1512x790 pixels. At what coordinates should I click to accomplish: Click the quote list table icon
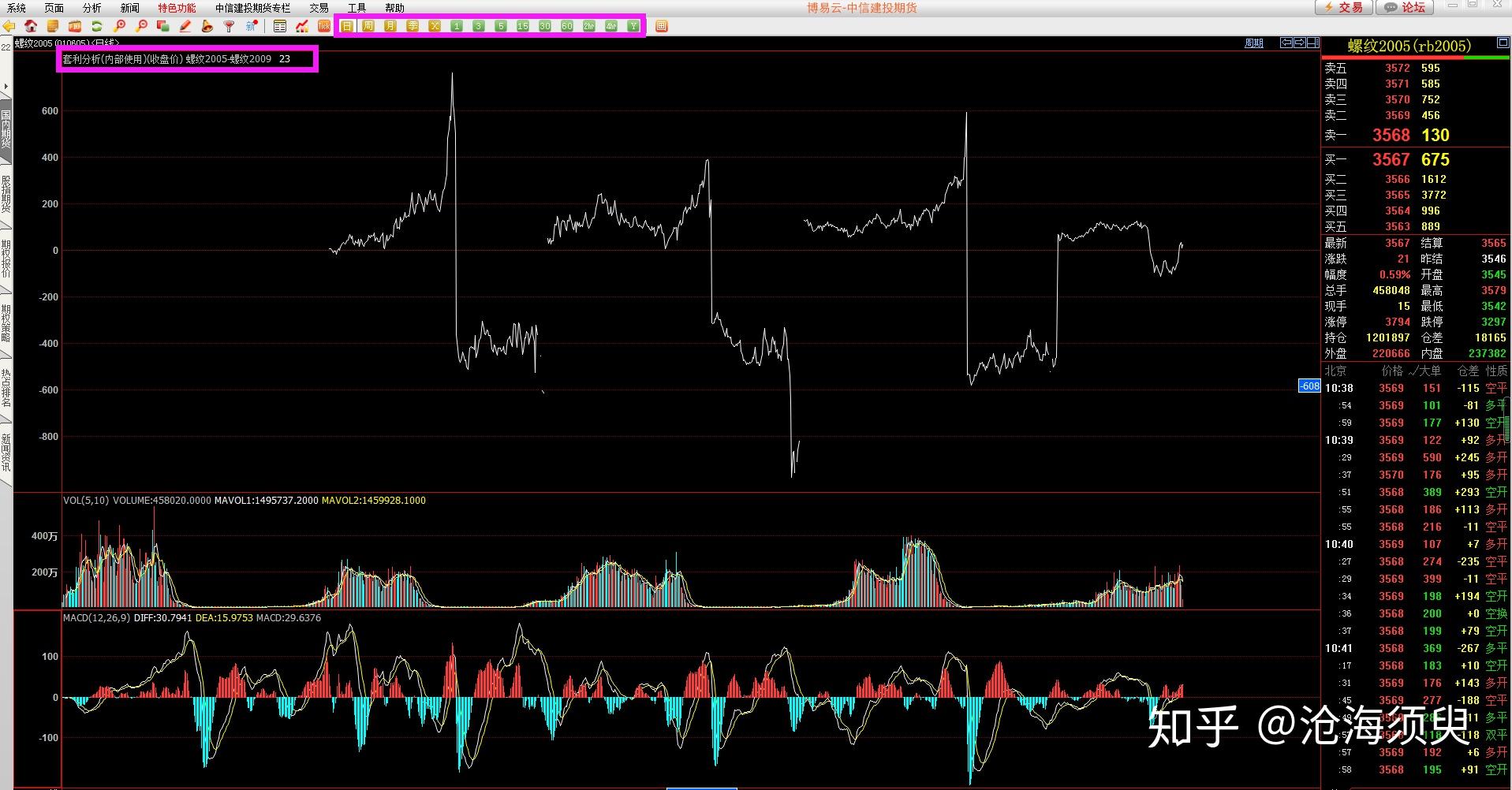click(279, 26)
